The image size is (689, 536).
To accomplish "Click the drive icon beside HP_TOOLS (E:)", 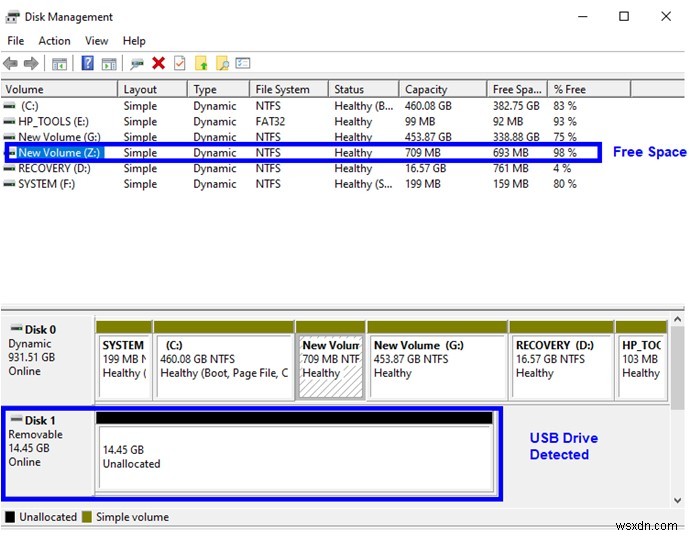I will click(9, 122).
